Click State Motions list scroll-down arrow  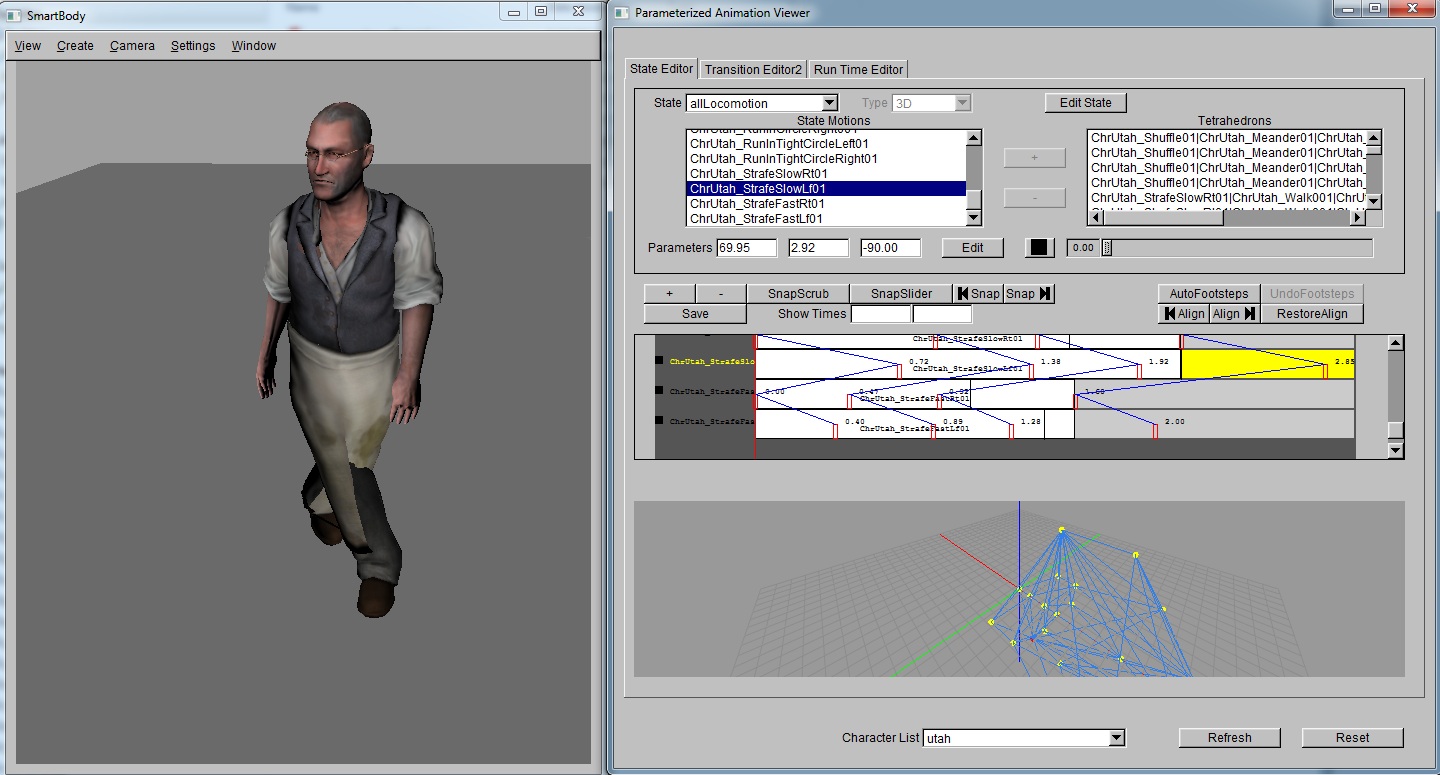tap(974, 218)
